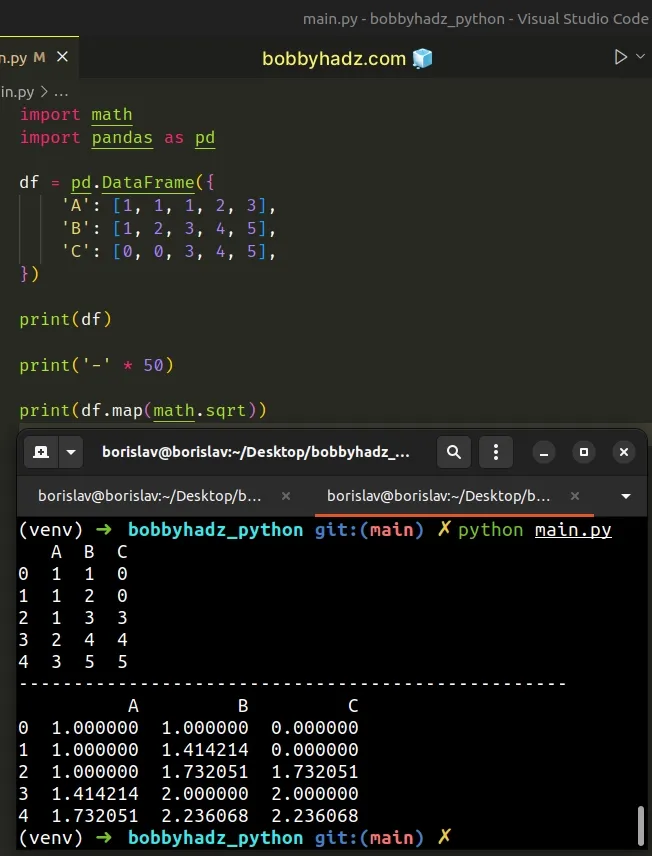Click the terminal scrollbar thumb
Viewport: 652px width, 856px height.
coord(642,825)
